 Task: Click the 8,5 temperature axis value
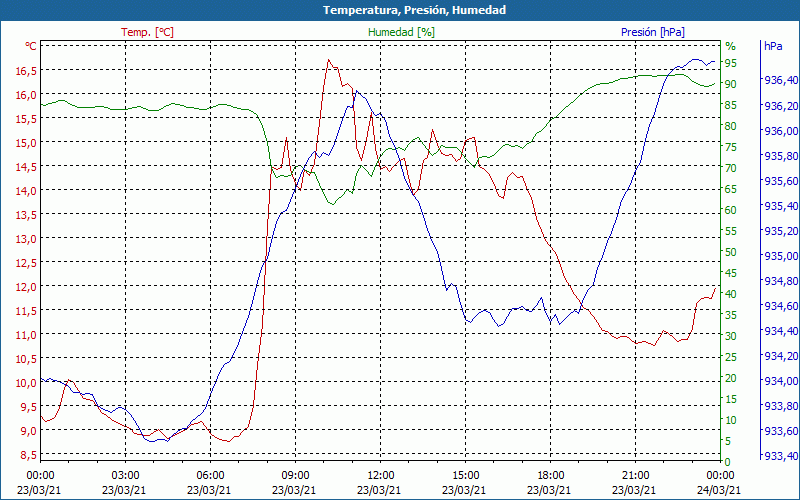tap(28, 454)
